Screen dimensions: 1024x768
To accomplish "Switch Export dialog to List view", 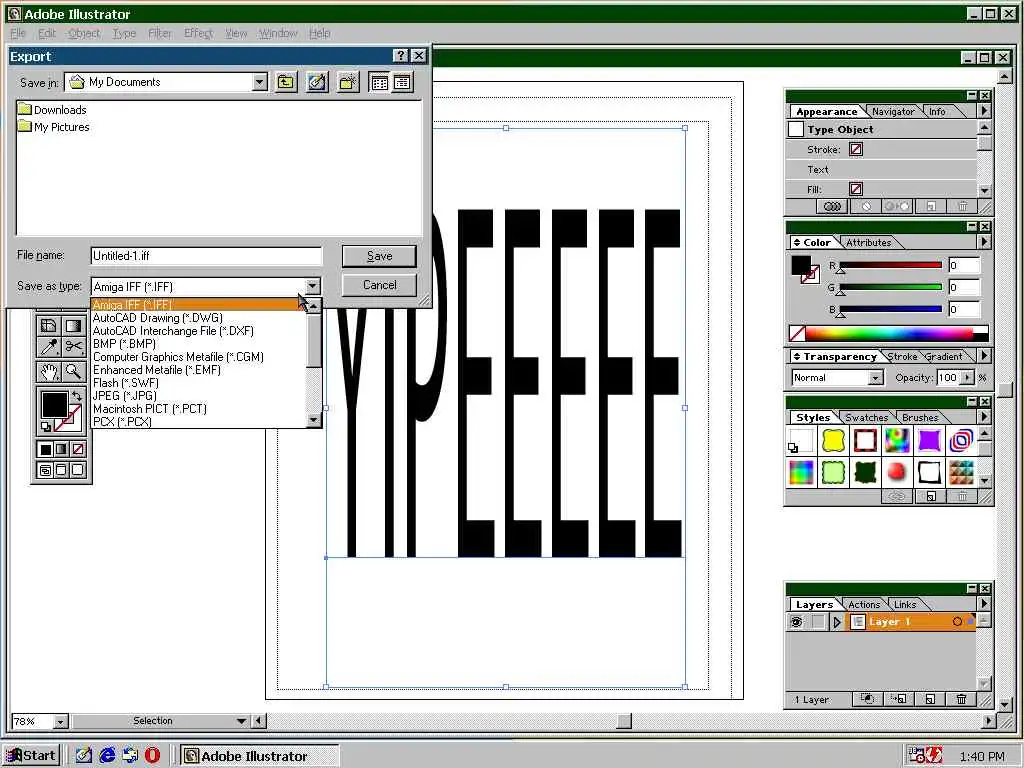I will pyautogui.click(x=379, y=82).
